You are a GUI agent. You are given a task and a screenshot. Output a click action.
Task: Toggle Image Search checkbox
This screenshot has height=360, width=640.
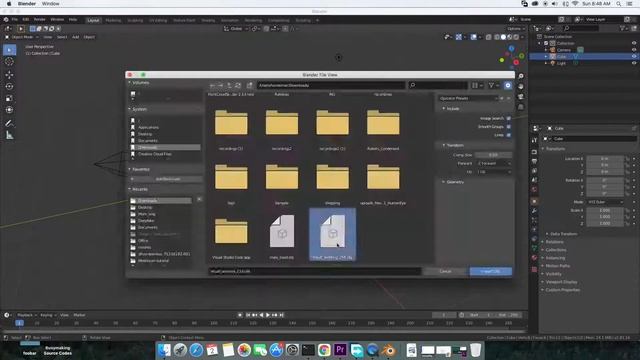click(x=509, y=118)
